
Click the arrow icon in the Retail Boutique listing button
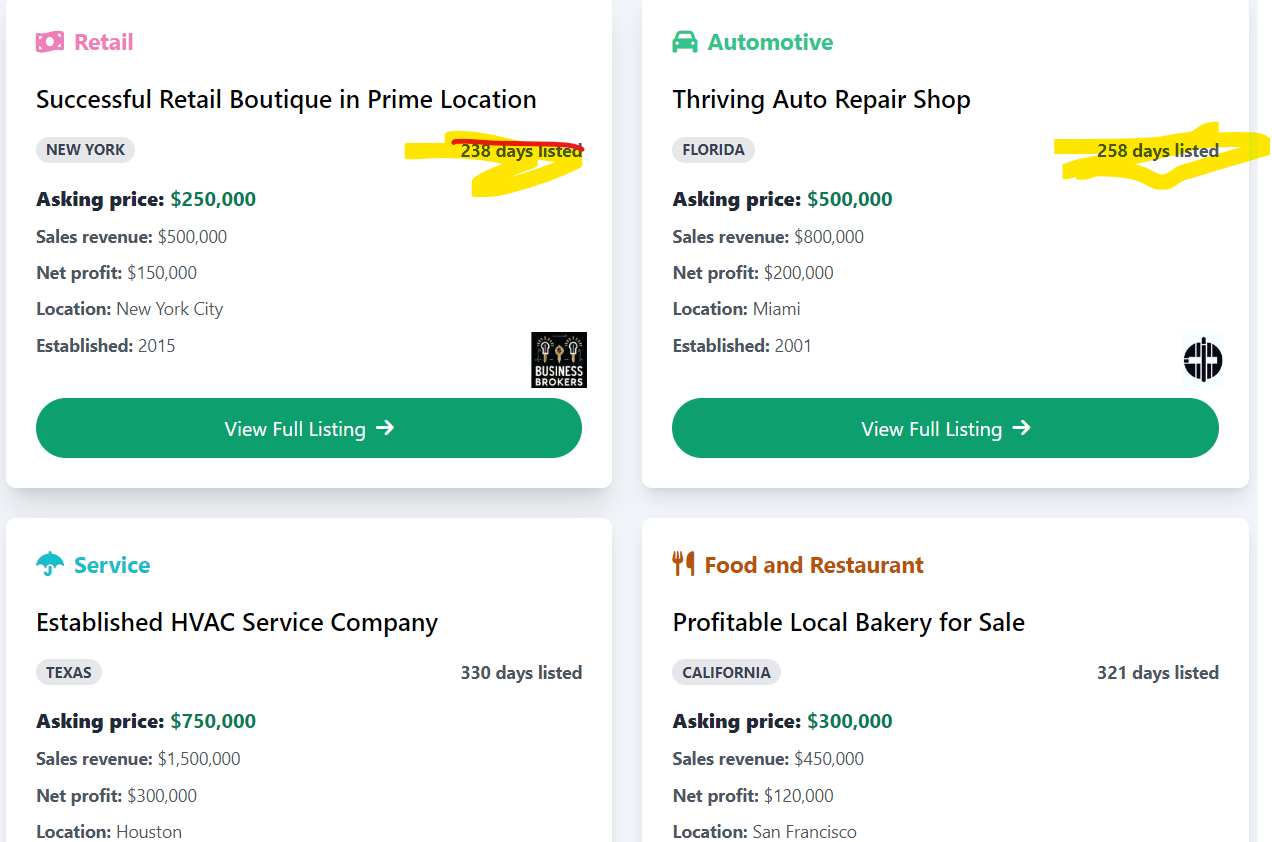click(386, 428)
